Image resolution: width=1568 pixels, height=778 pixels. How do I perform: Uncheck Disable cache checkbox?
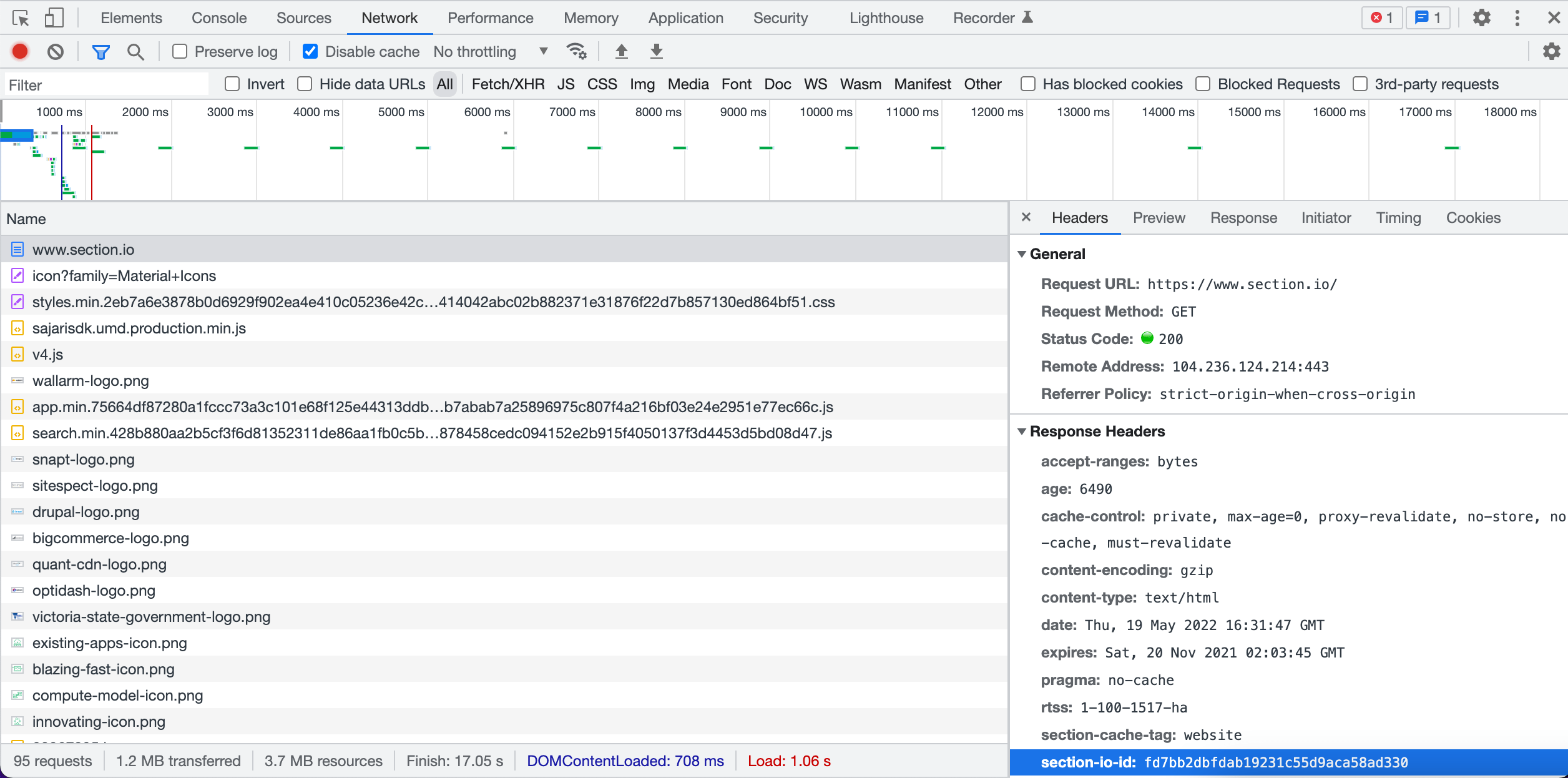[x=310, y=51]
